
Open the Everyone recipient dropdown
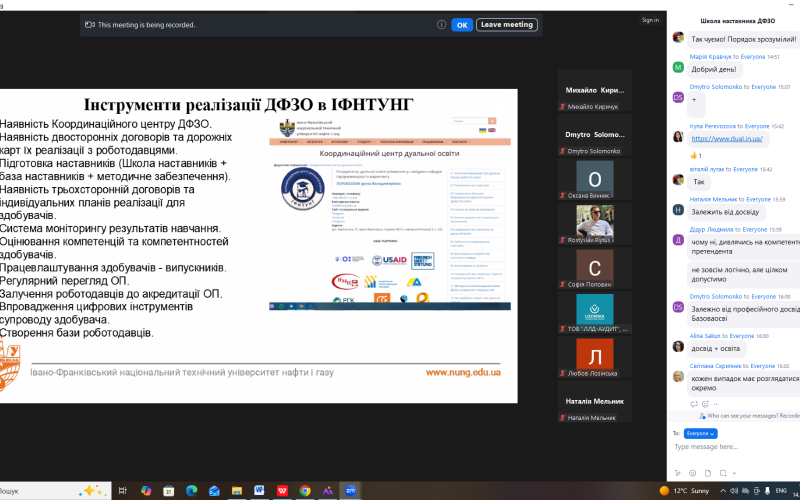[701, 433]
